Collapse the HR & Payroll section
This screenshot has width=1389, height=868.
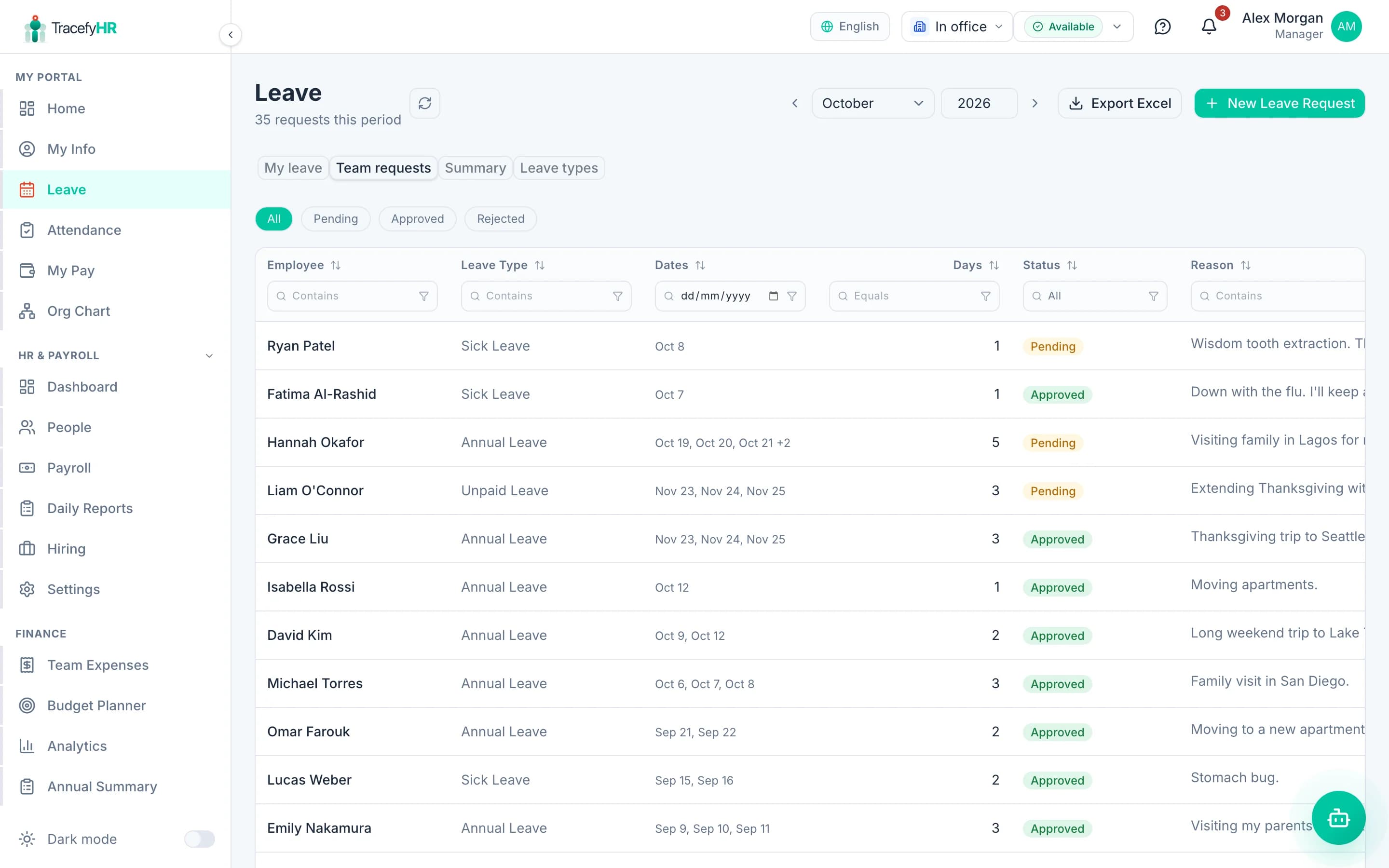(x=209, y=356)
